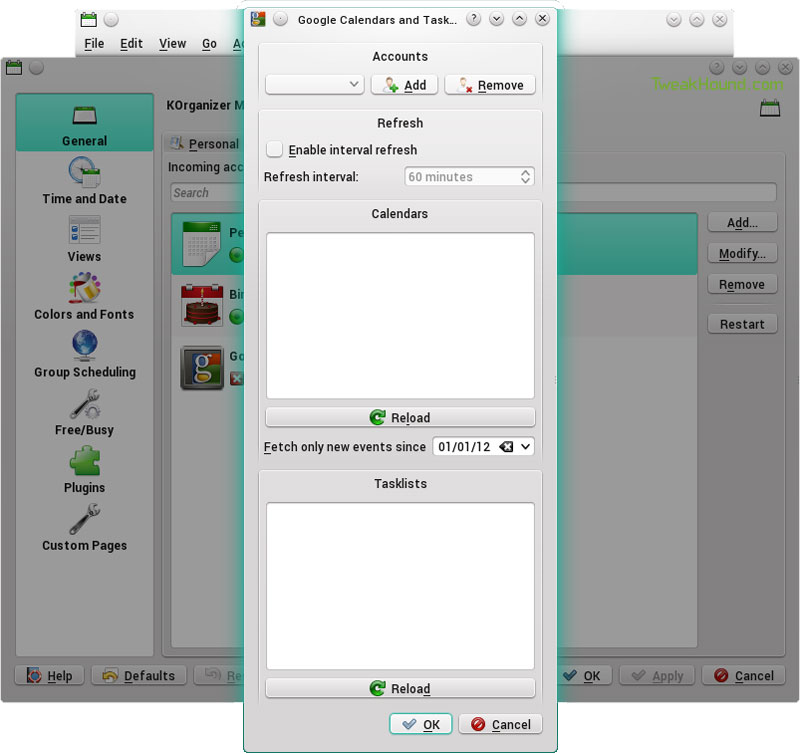
Task: Click into the Calendars list box
Action: pyautogui.click(x=401, y=316)
